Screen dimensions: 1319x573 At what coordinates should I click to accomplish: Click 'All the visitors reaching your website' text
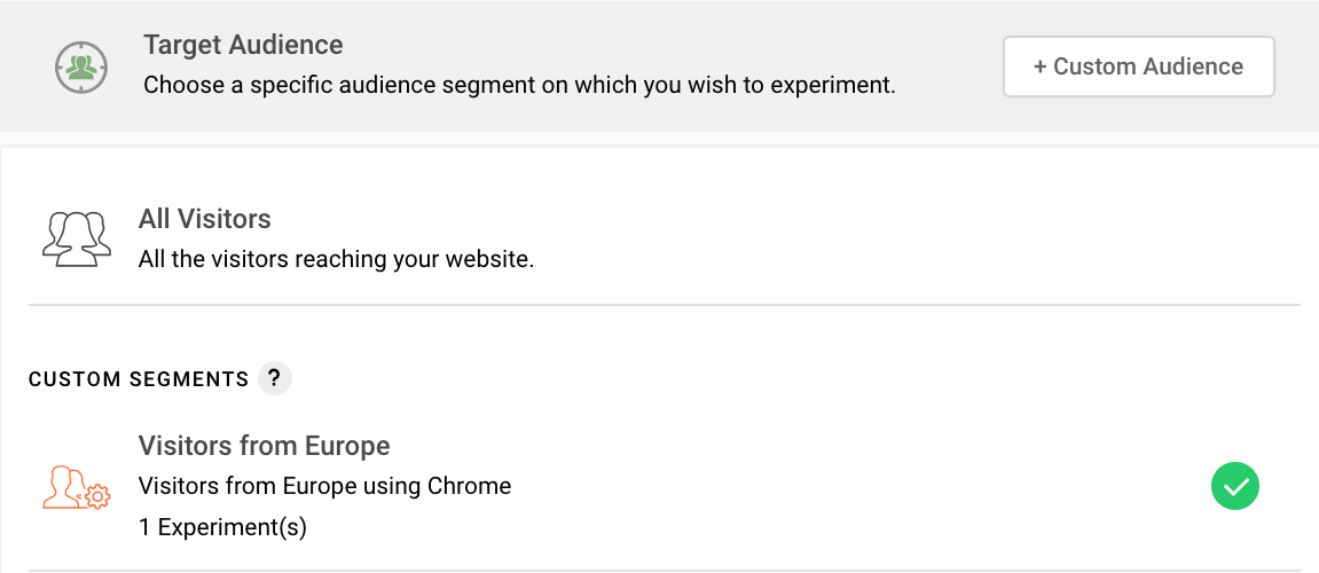[x=336, y=260]
